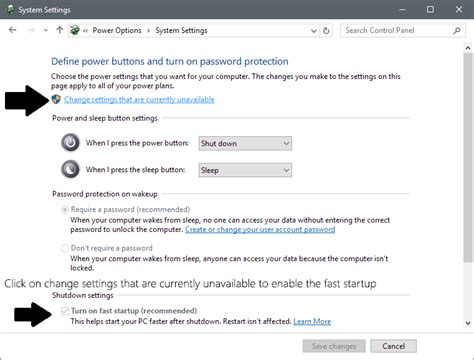Click heading Define power buttons and turn on password protection
474x360 pixels.
[x=170, y=61]
